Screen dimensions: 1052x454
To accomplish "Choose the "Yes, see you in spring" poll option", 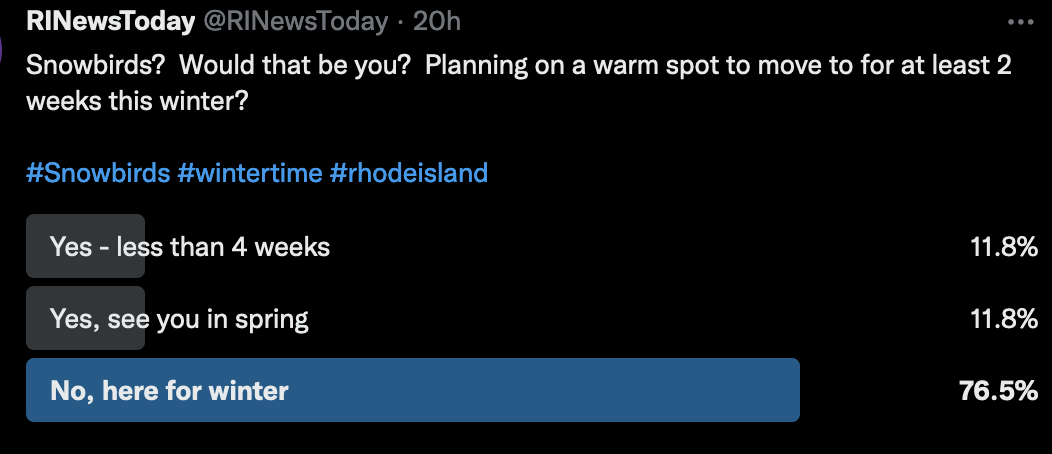I will (x=179, y=319).
